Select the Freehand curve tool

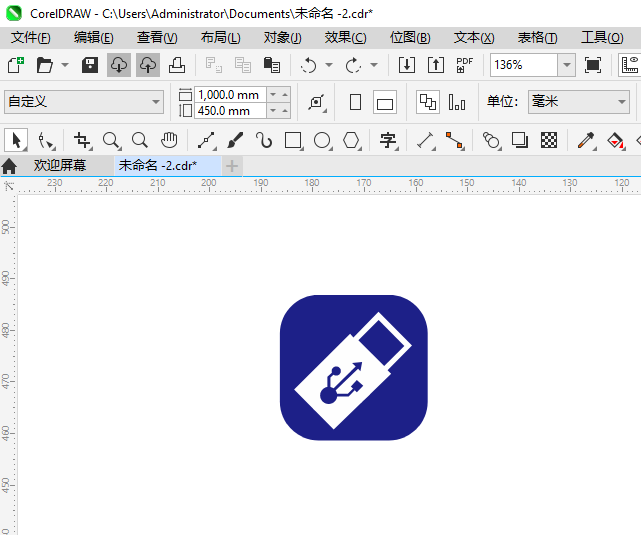tap(207, 141)
